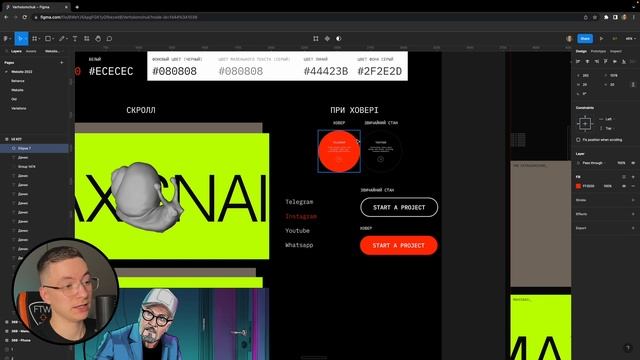Switch to the Prototype tab
Image resolution: width=640 pixels, height=360 pixels.
[598, 51]
